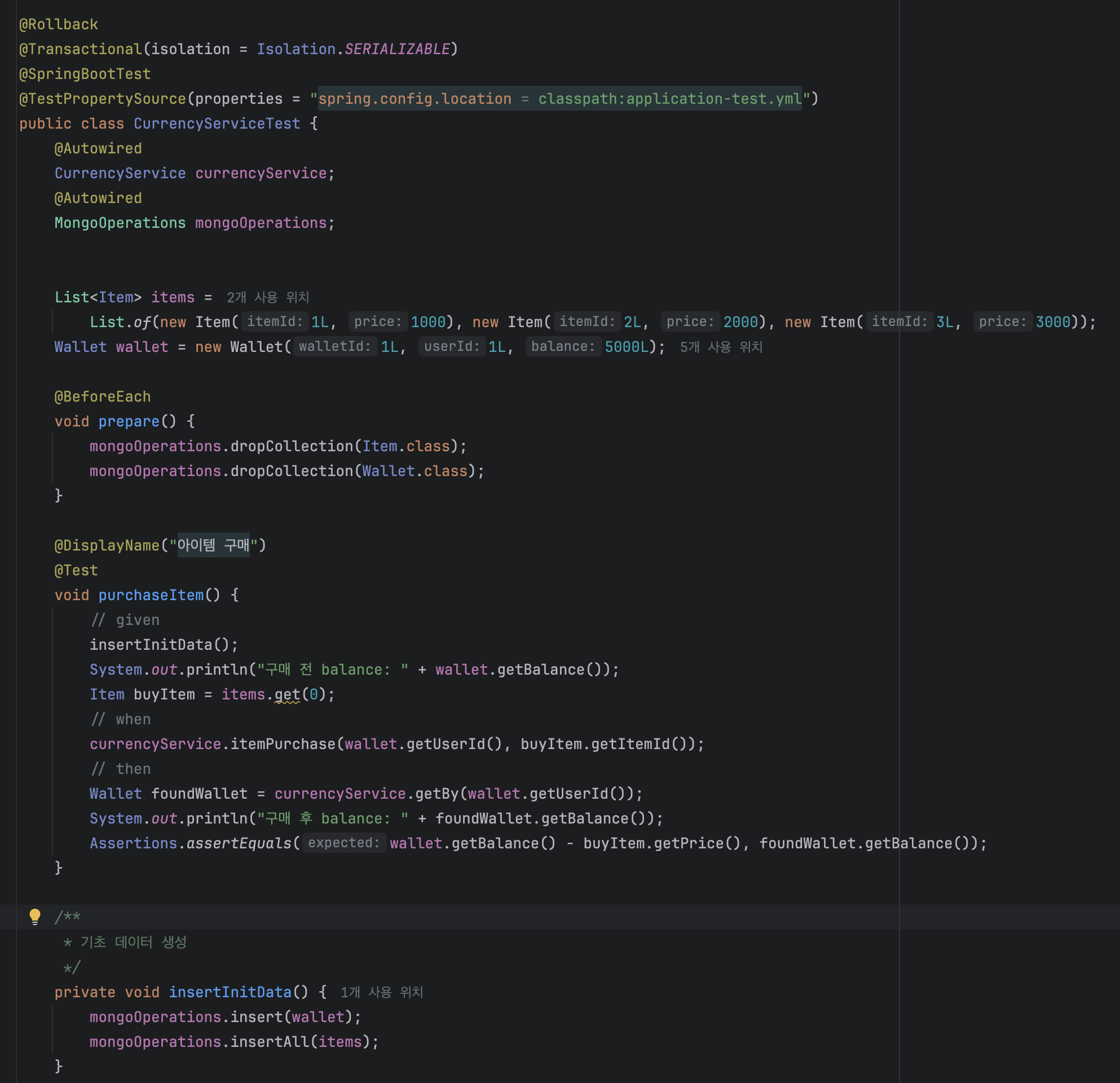Click the mongoOperations field declaration
The height and width of the screenshot is (1083, 1120).
(195, 223)
